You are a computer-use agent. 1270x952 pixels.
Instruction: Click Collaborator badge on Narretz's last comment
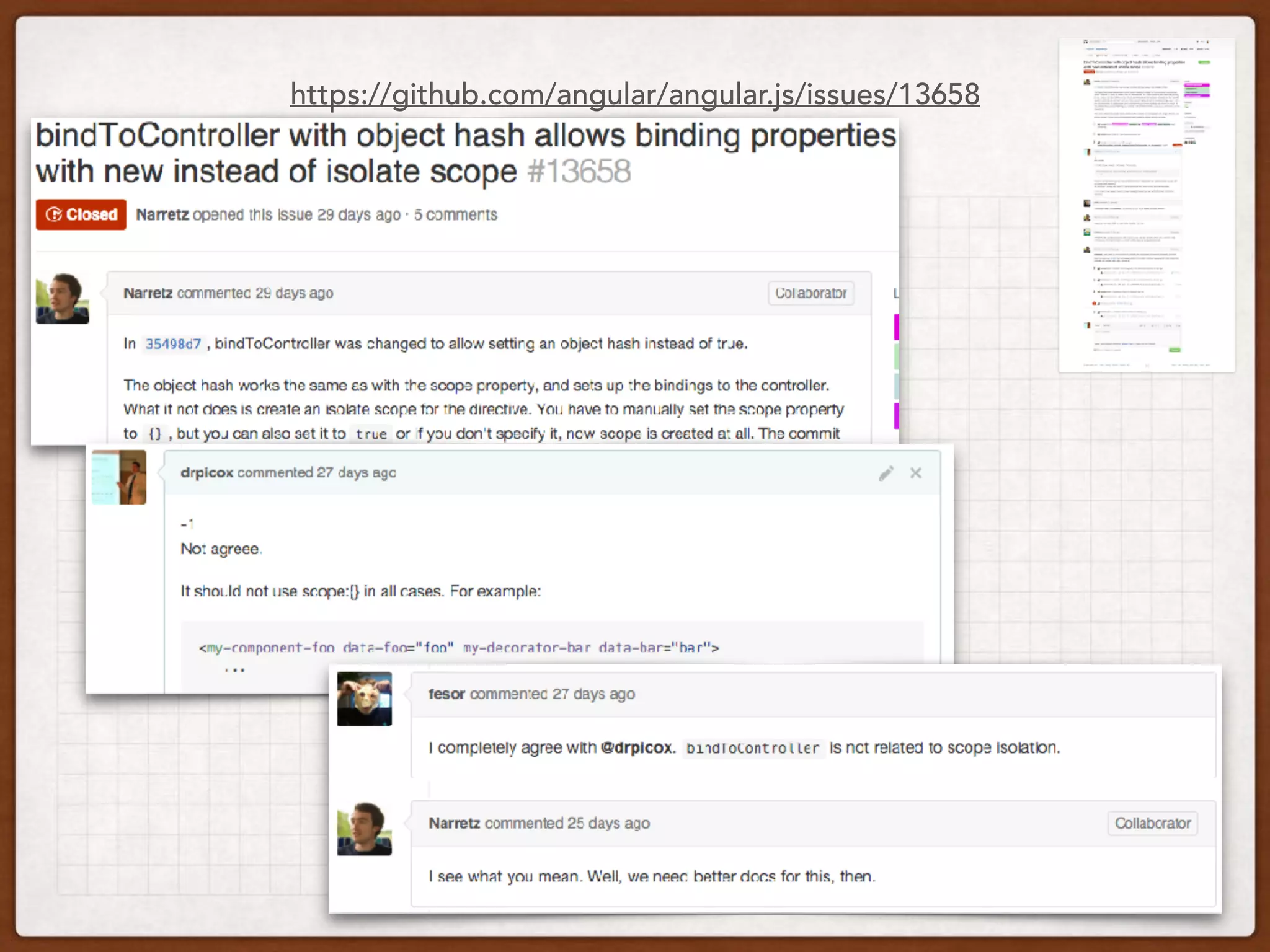point(1153,824)
